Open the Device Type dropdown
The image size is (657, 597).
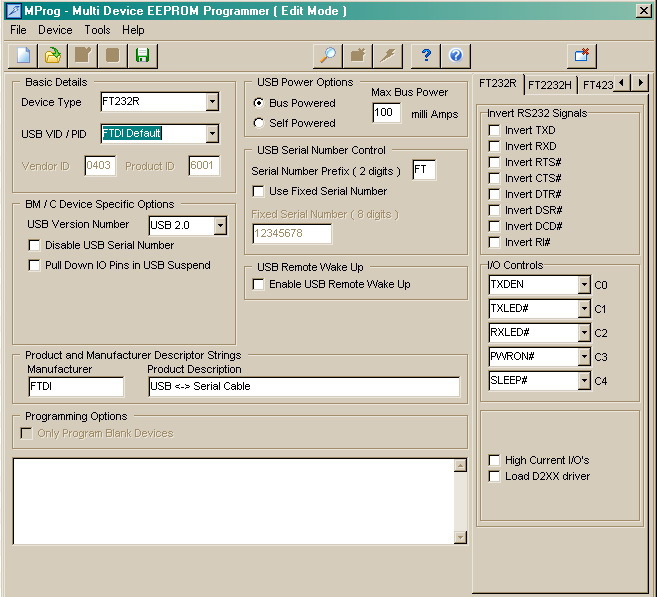coord(212,102)
